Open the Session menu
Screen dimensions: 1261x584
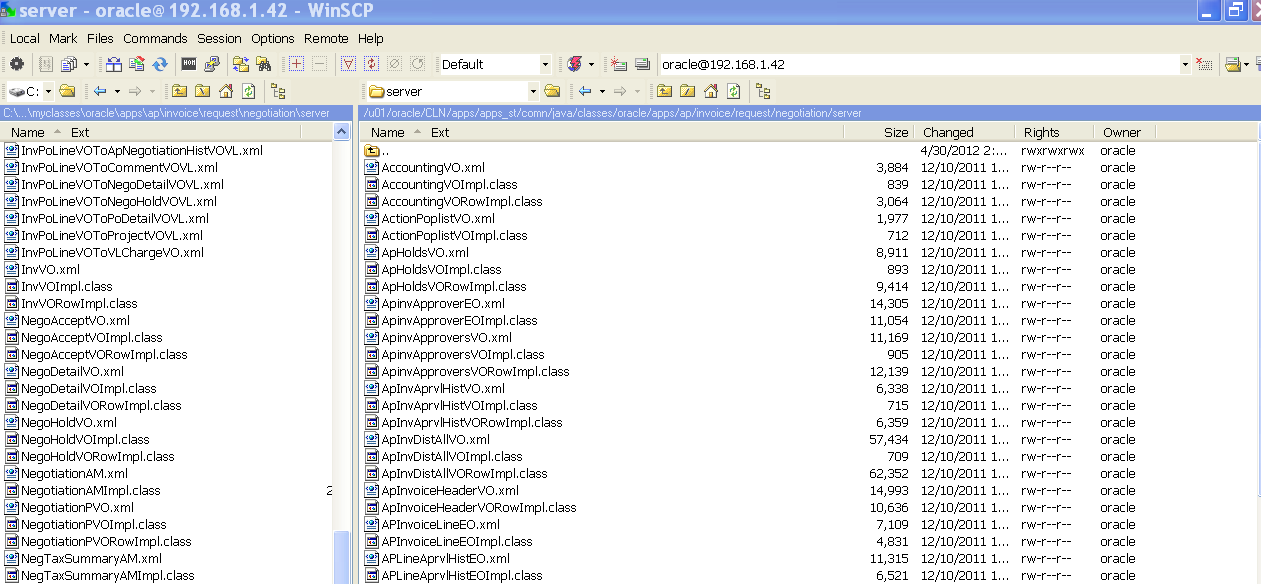pos(219,38)
